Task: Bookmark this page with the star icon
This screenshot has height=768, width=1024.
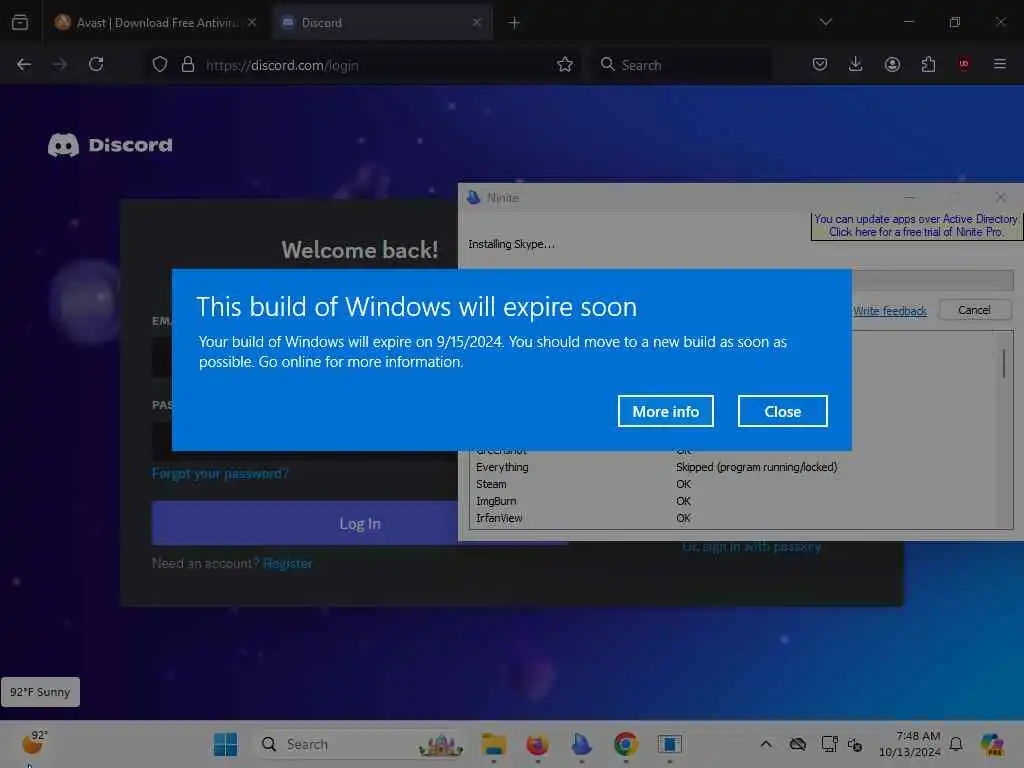Action: click(565, 65)
